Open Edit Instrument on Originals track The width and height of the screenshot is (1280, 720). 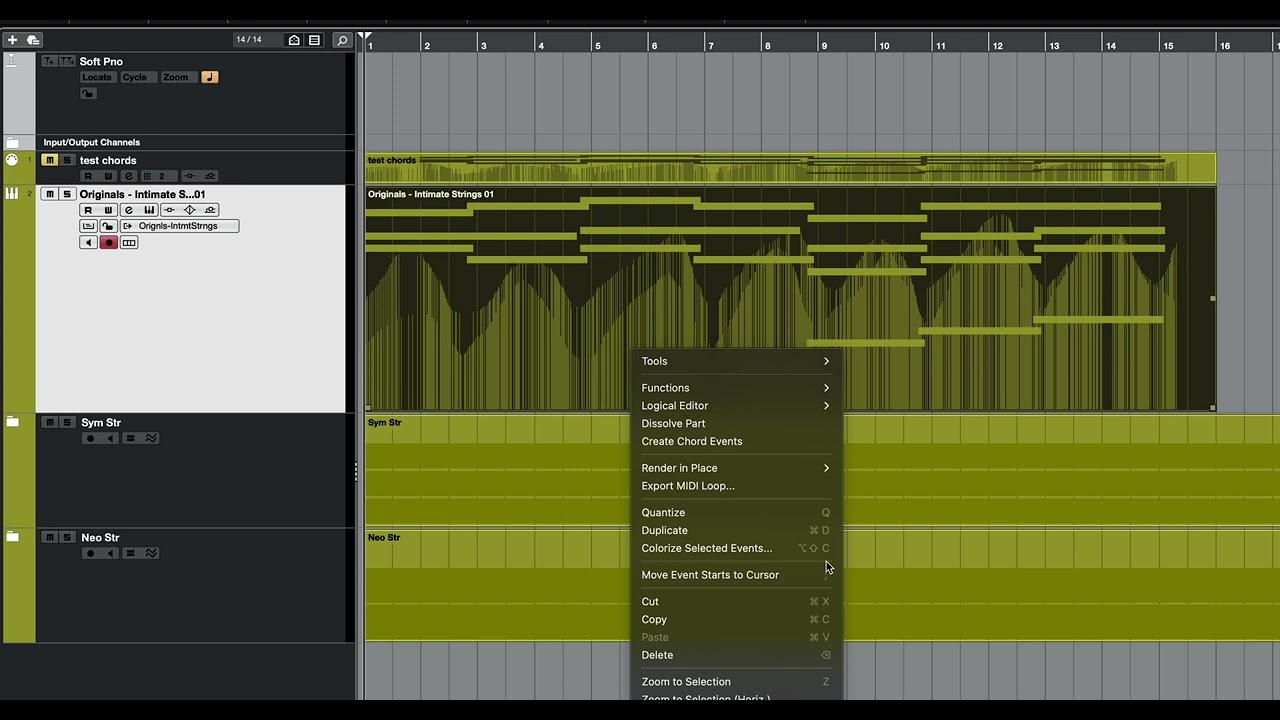pos(149,210)
